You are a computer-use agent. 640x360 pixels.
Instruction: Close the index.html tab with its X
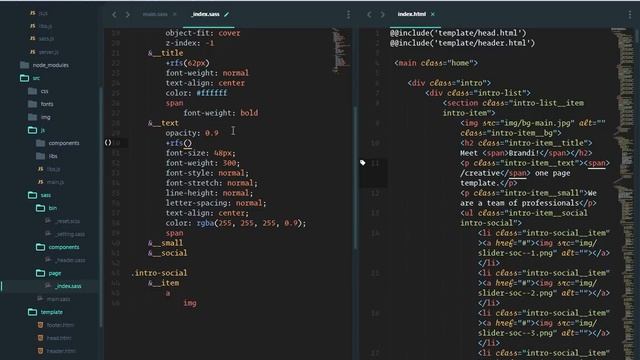pos(433,14)
